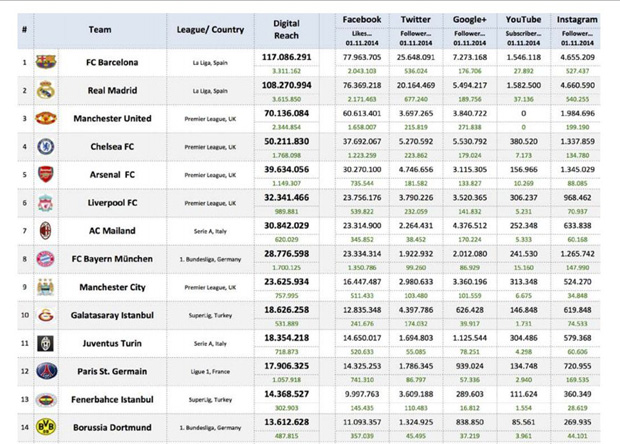The height and width of the screenshot is (444, 620).
Task: Click Arsenal's digital reach 39.634.056
Action: [287, 170]
